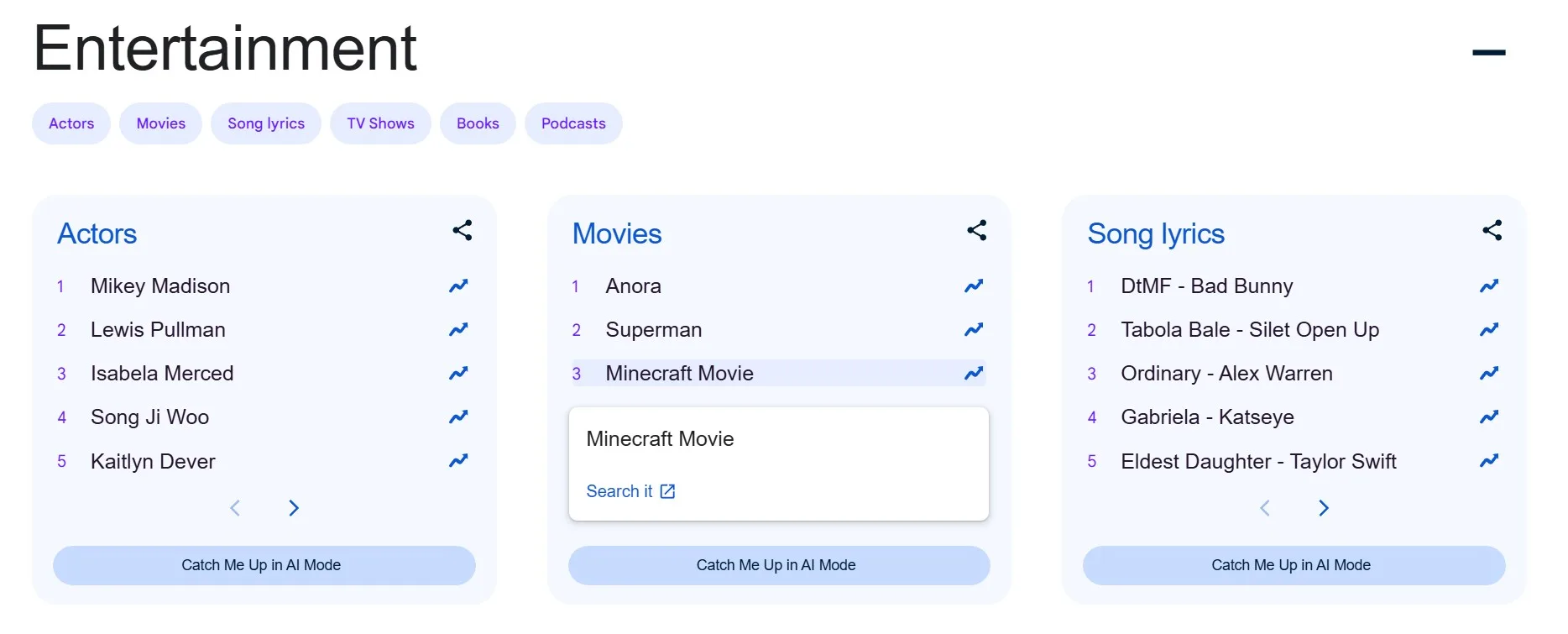Select Ordinary - Alex Warren entry
Viewport: 1568px width, 634px height.
point(1226,374)
